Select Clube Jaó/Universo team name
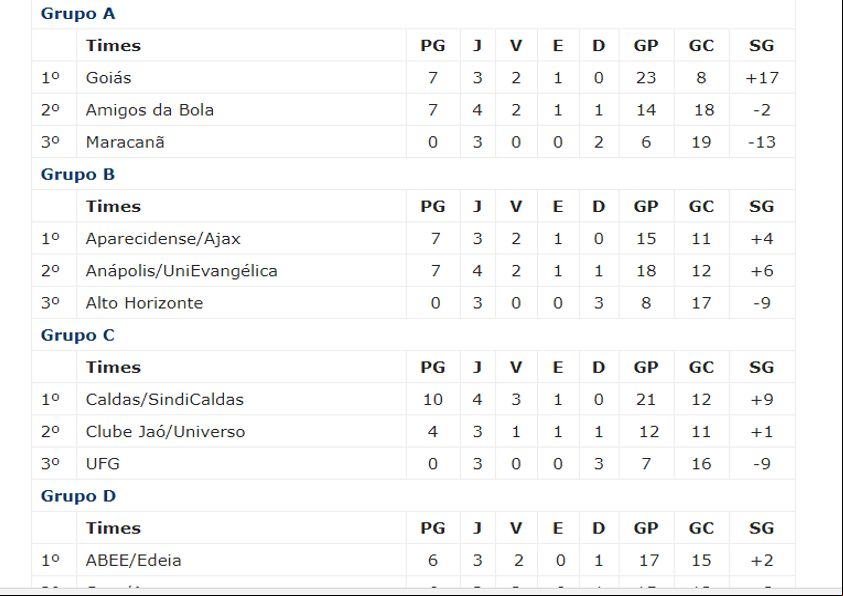This screenshot has width=843, height=596. tap(165, 432)
